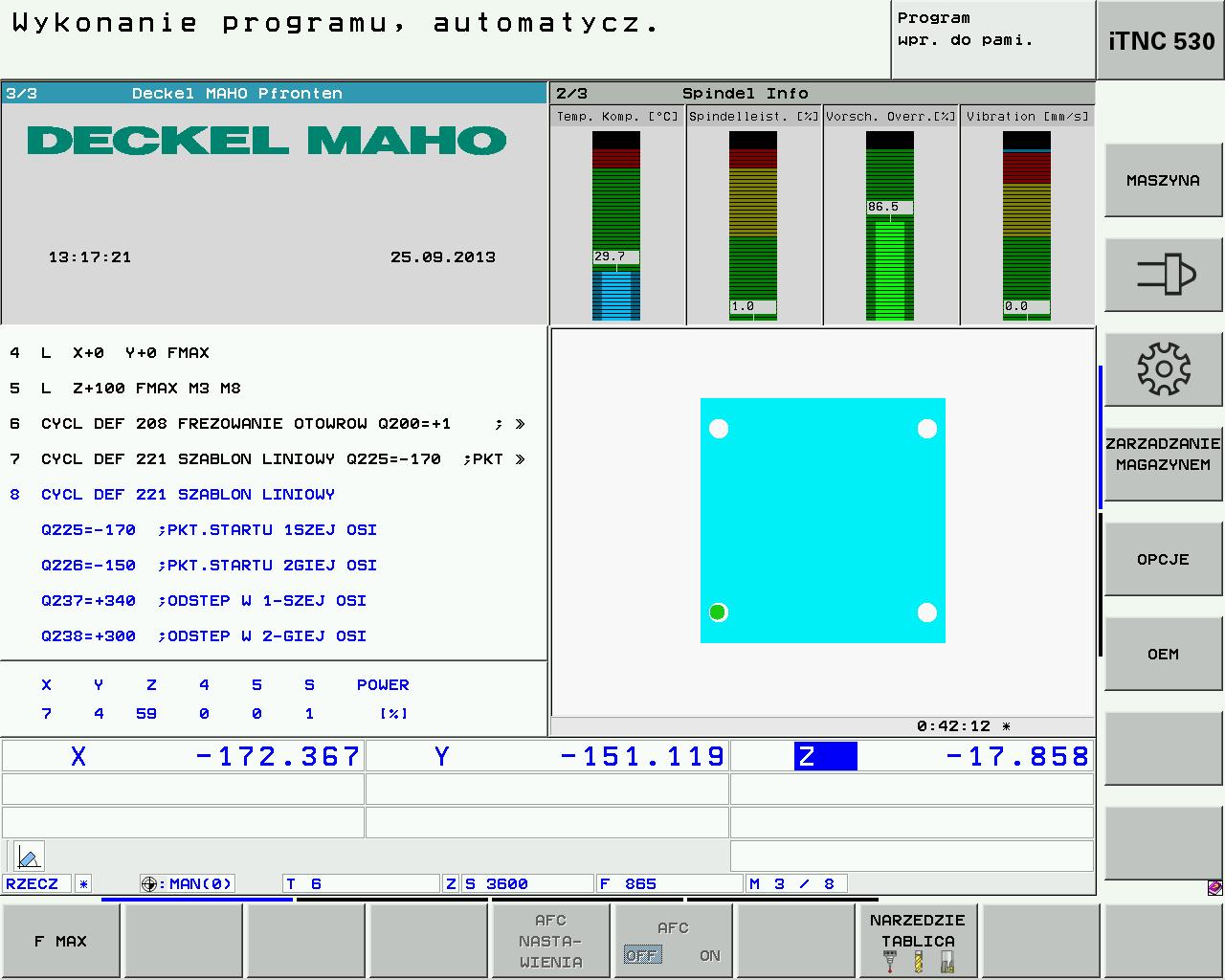This screenshot has height=980, width=1225.
Task: Switch AFC to ON
Action: [710, 955]
